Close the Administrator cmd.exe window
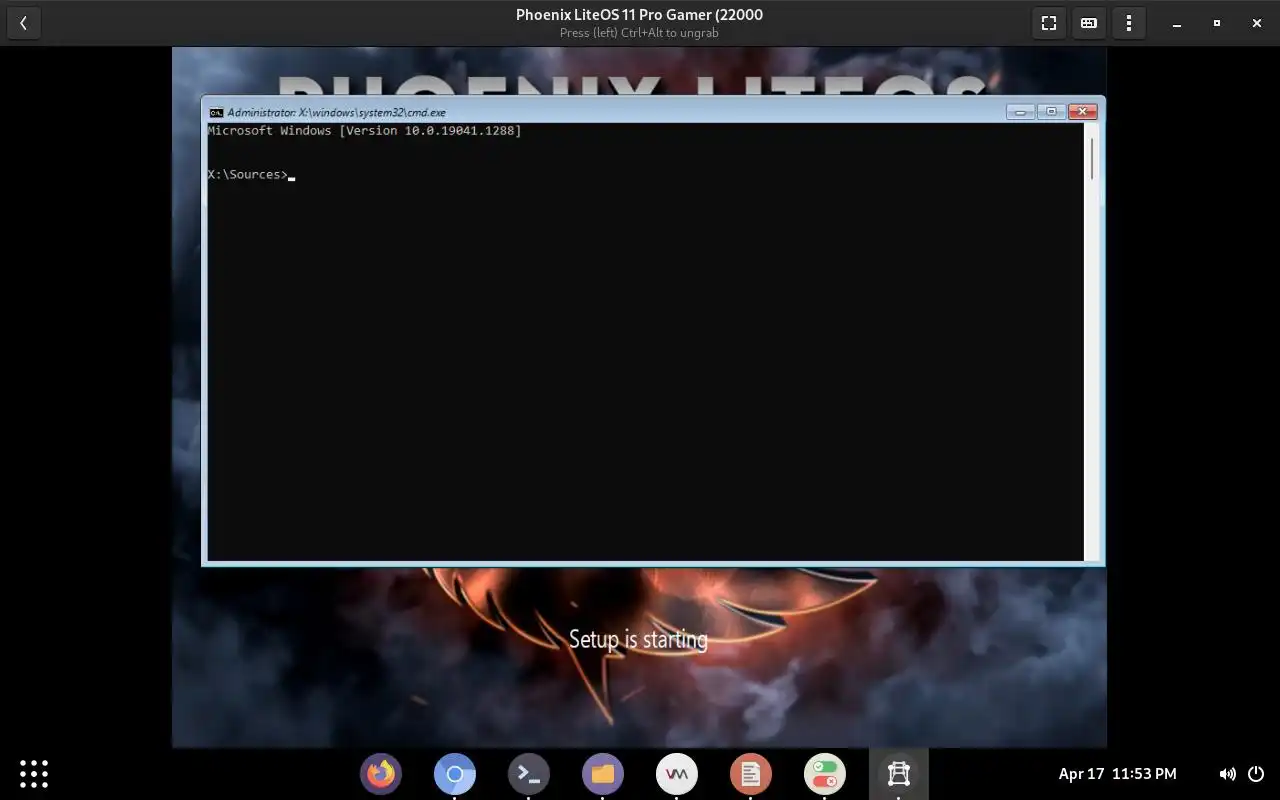The height and width of the screenshot is (800, 1280). [1083, 112]
